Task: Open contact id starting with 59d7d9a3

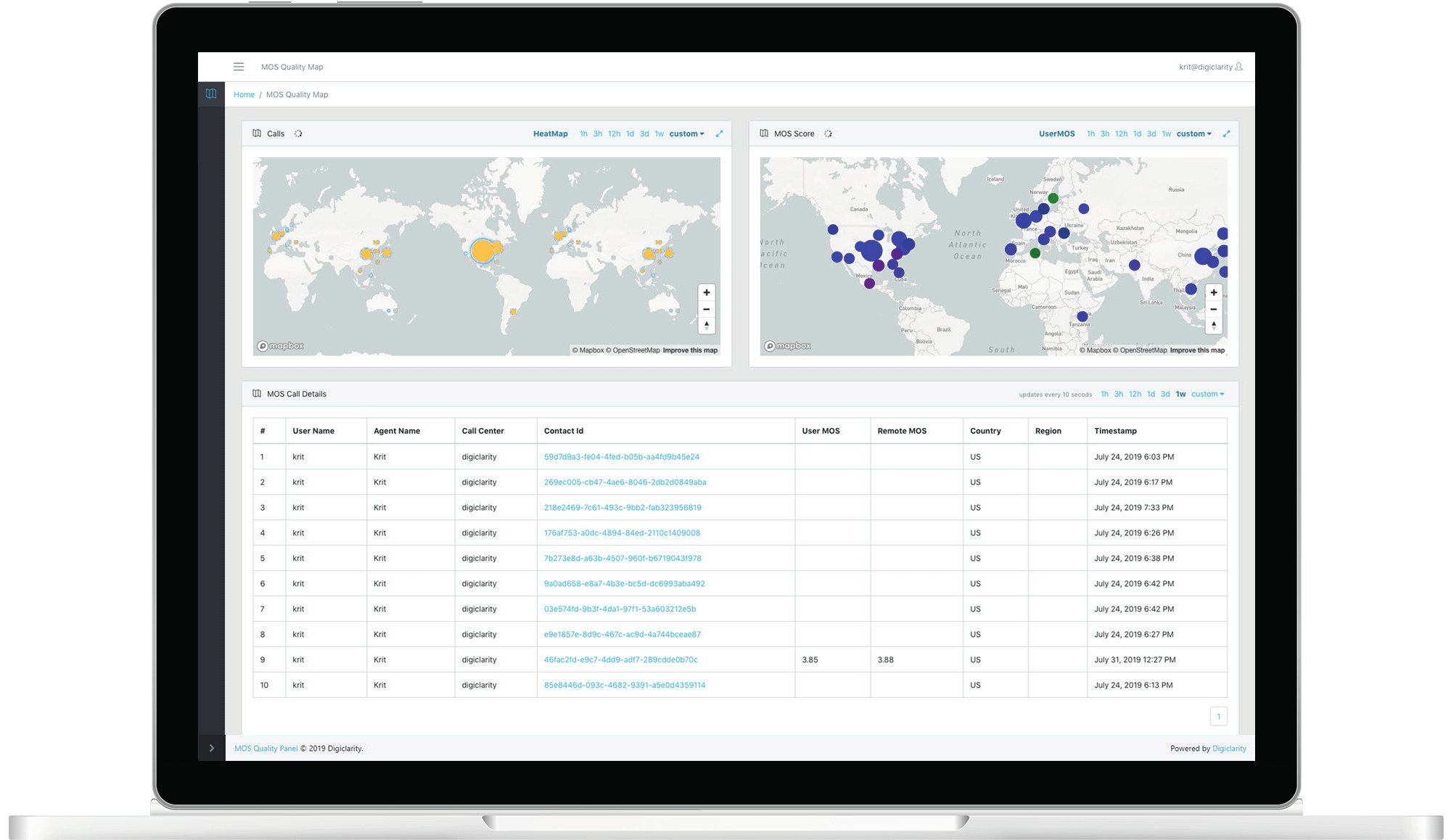Action: [x=621, y=457]
